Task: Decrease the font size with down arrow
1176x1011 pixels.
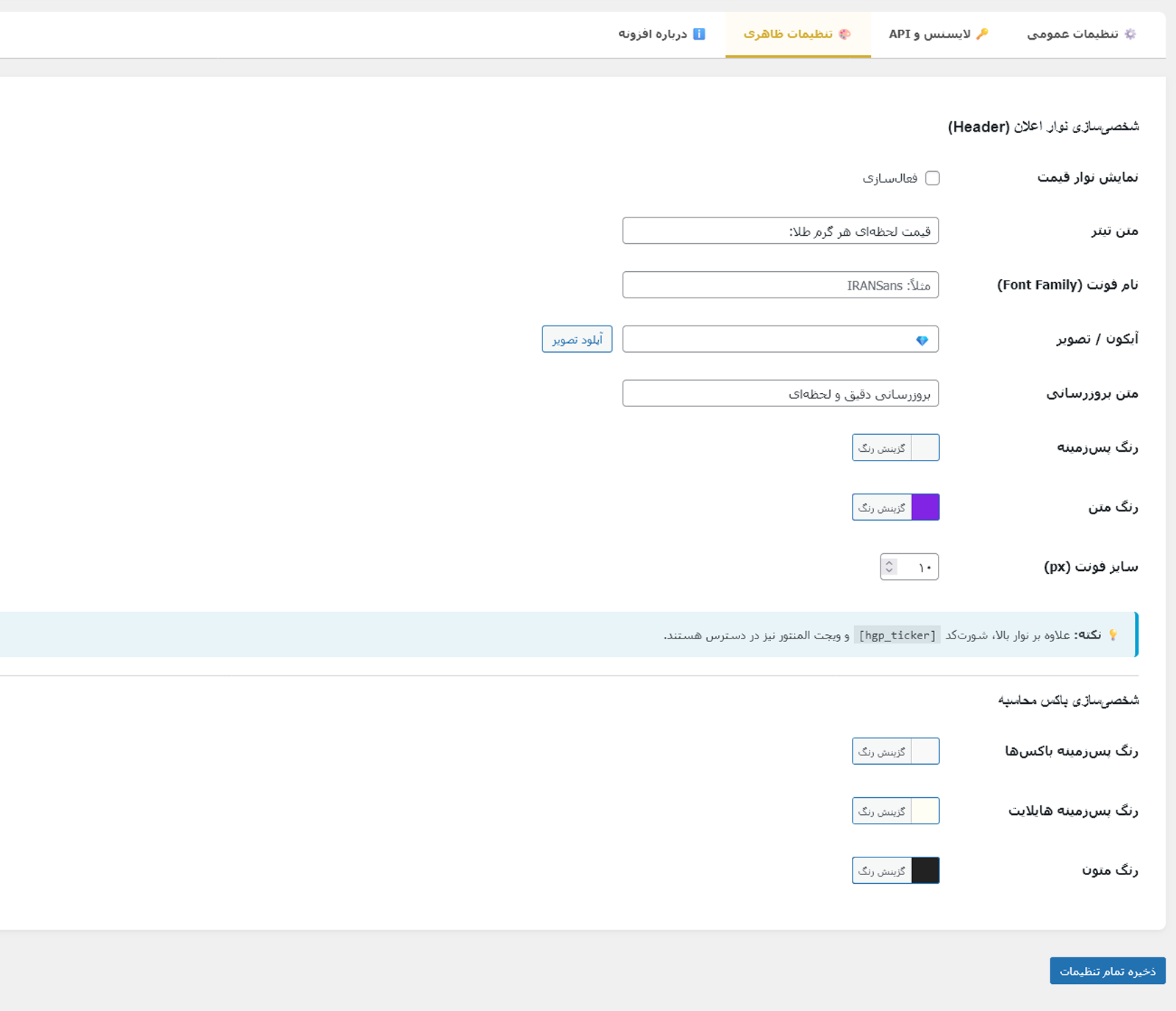Action: point(889,571)
